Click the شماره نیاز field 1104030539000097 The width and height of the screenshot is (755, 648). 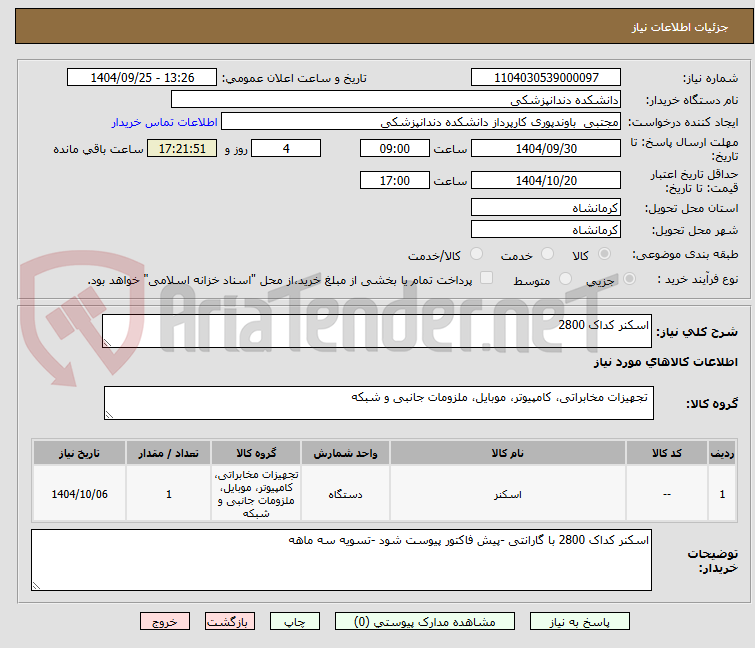(x=546, y=78)
